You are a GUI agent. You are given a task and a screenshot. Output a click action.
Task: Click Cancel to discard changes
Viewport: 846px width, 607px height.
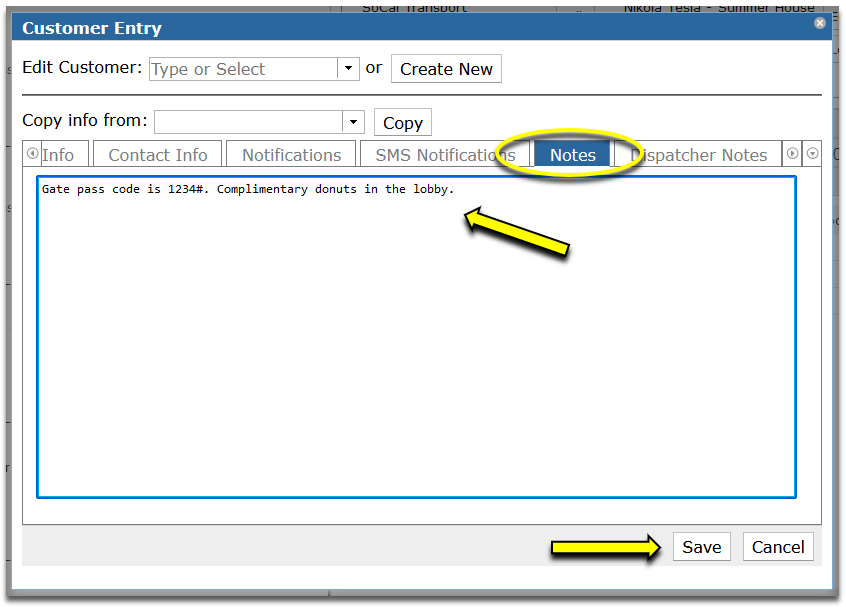[777, 547]
